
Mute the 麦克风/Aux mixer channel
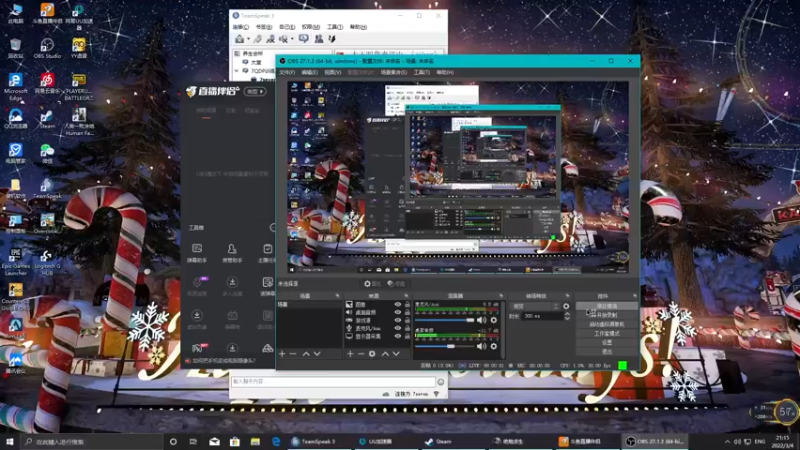pos(481,320)
